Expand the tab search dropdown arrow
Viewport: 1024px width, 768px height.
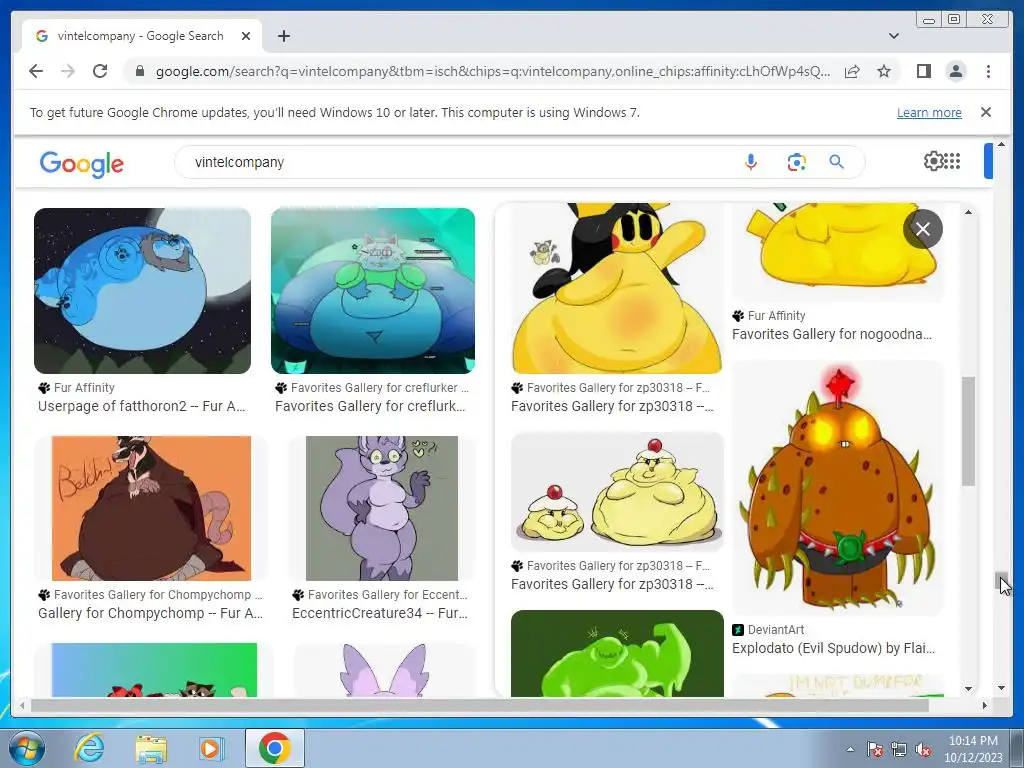pyautogui.click(x=893, y=36)
